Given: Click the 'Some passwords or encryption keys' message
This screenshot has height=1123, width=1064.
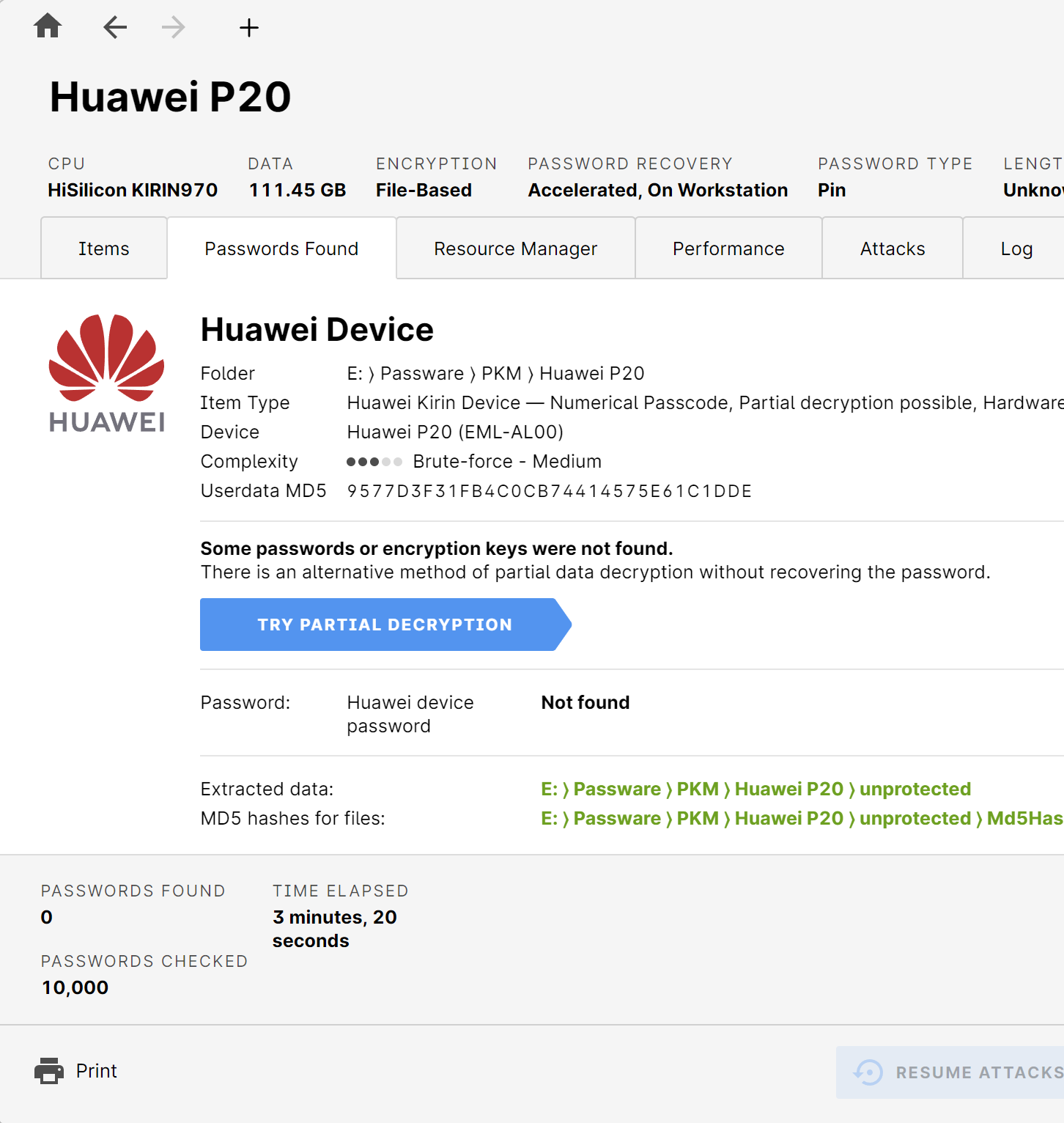Looking at the screenshot, I should [437, 548].
